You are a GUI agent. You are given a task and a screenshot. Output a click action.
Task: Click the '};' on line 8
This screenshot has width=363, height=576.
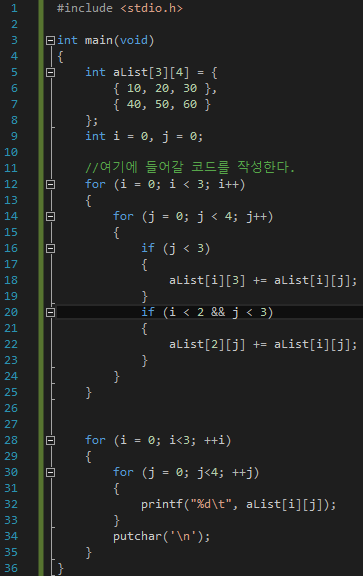point(91,120)
